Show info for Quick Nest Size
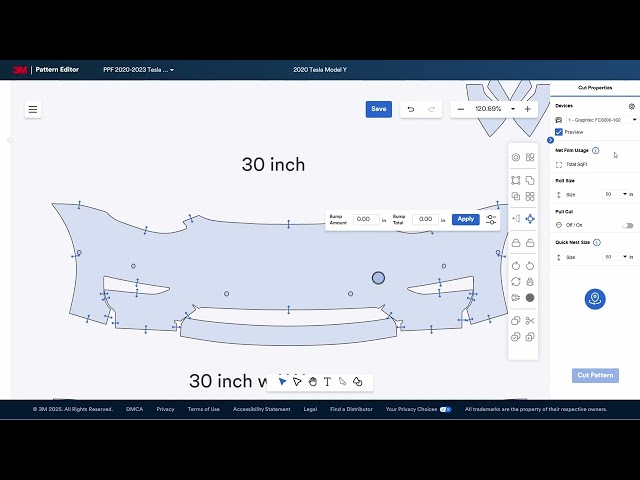The height and width of the screenshot is (480, 640). click(597, 242)
